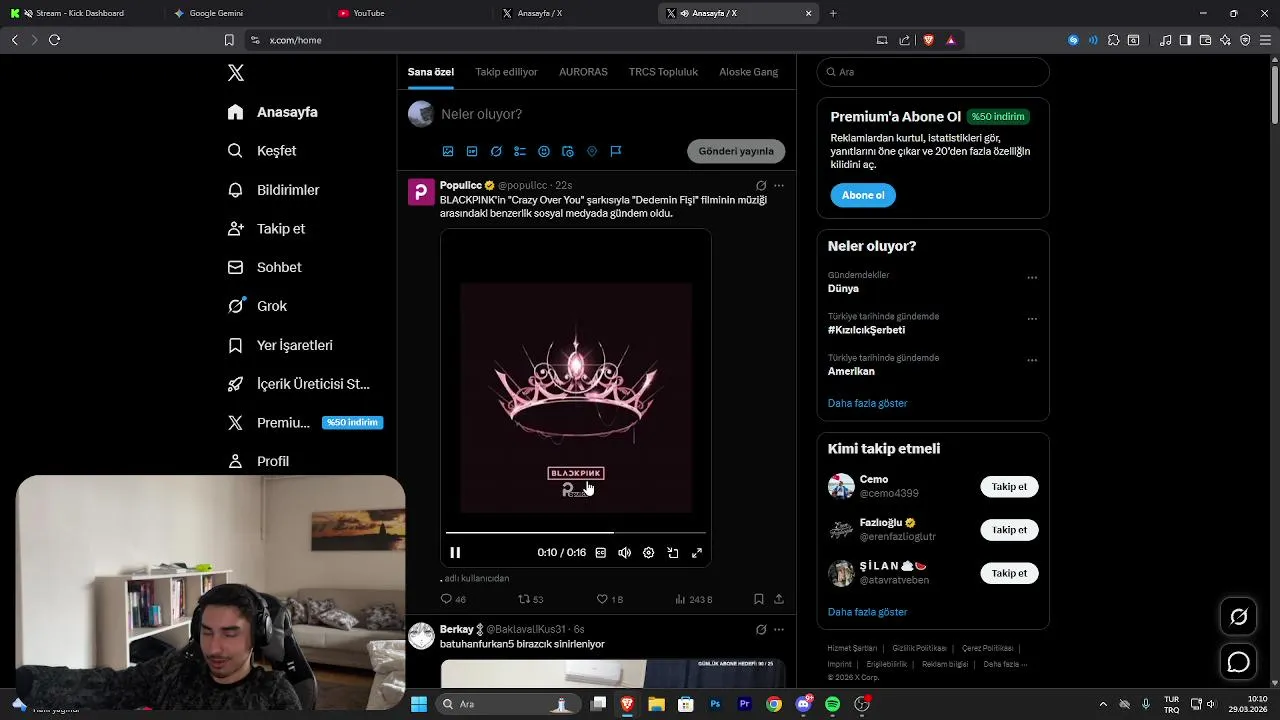Switch to Takip ediliyor tab
This screenshot has height=720, width=1280.
(506, 72)
